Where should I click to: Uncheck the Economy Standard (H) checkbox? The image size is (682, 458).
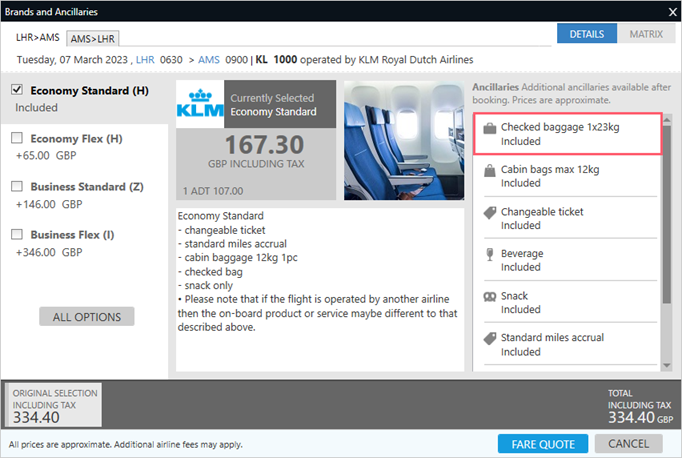[17, 90]
